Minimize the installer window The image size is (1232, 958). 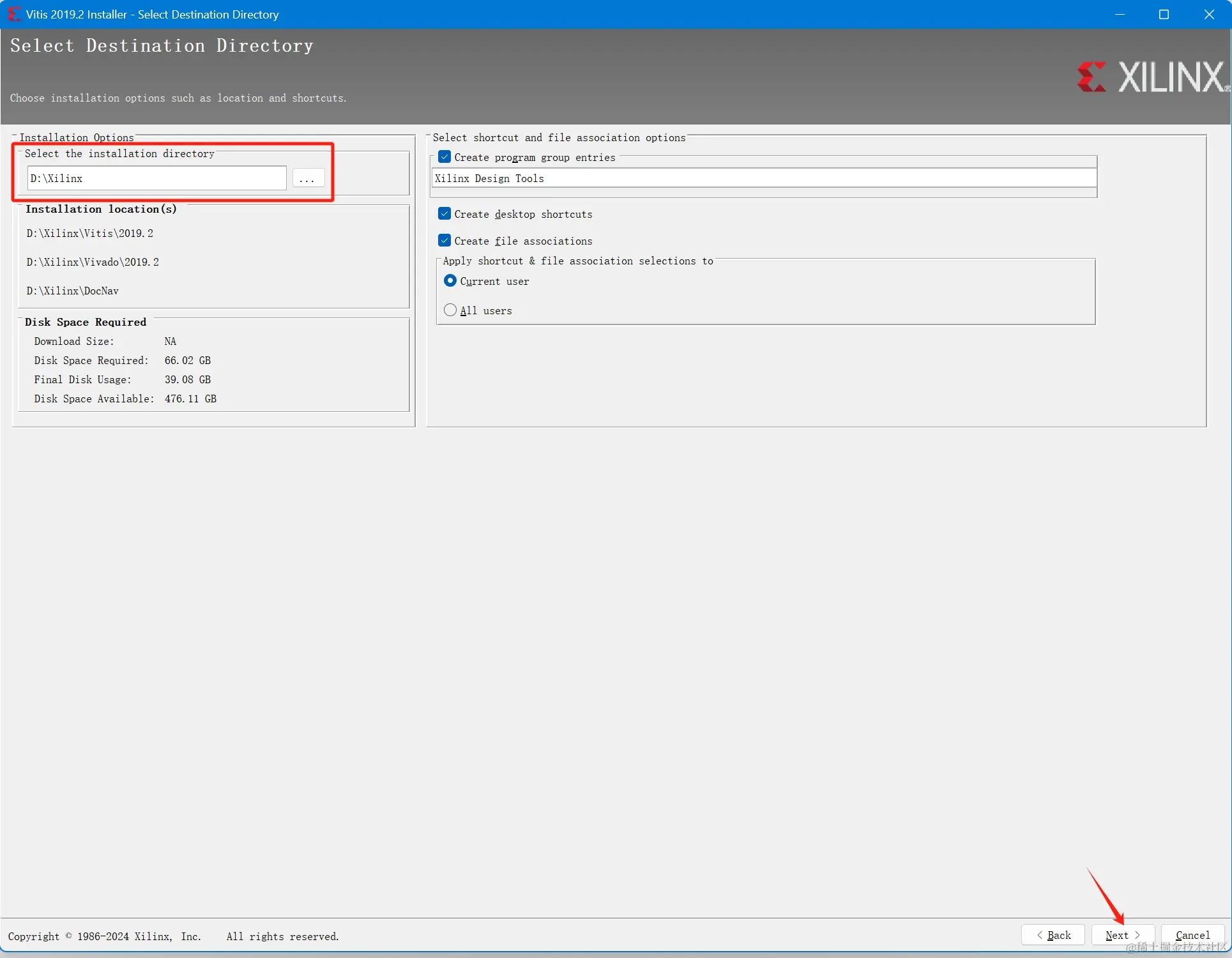[1119, 14]
